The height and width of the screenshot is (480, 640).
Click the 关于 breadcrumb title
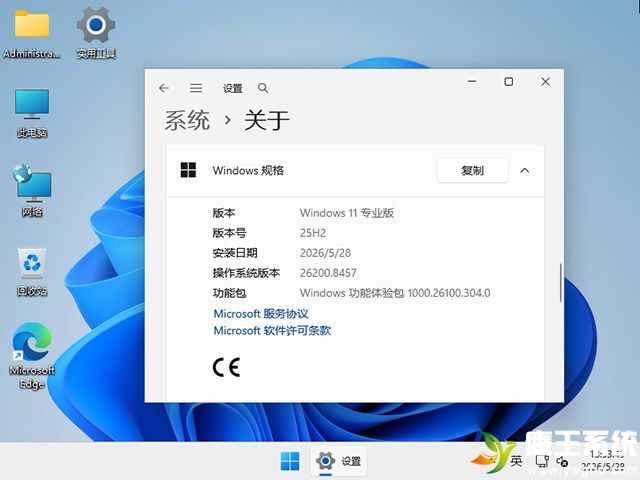267,120
